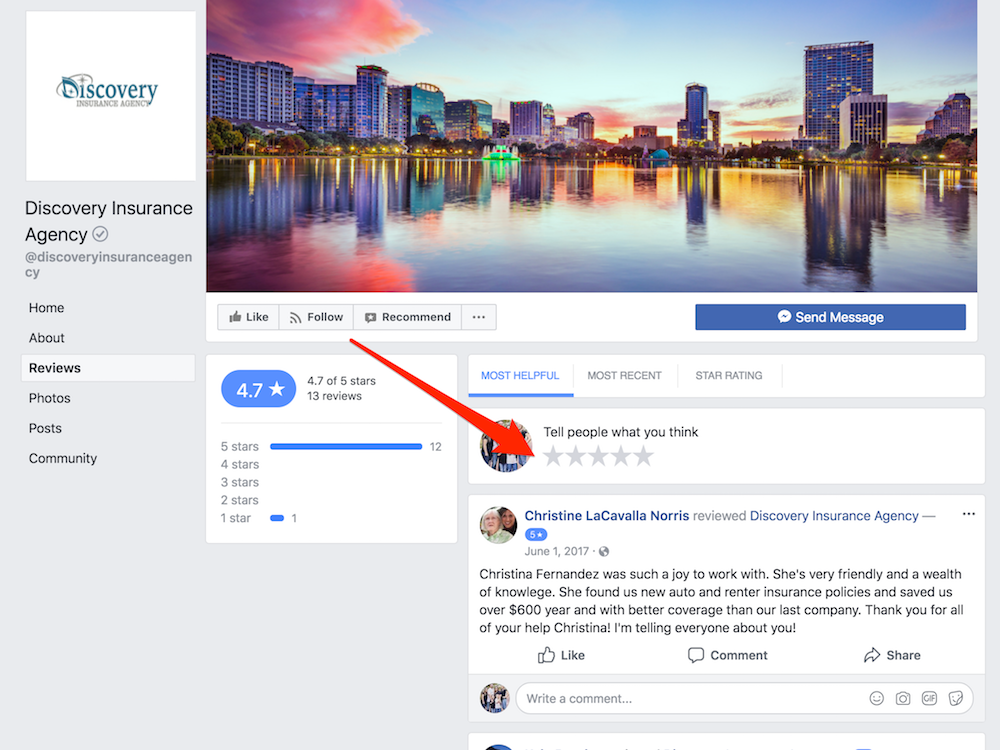Click the verified badge next to Agency
The image size is (1000, 750).
click(100, 234)
